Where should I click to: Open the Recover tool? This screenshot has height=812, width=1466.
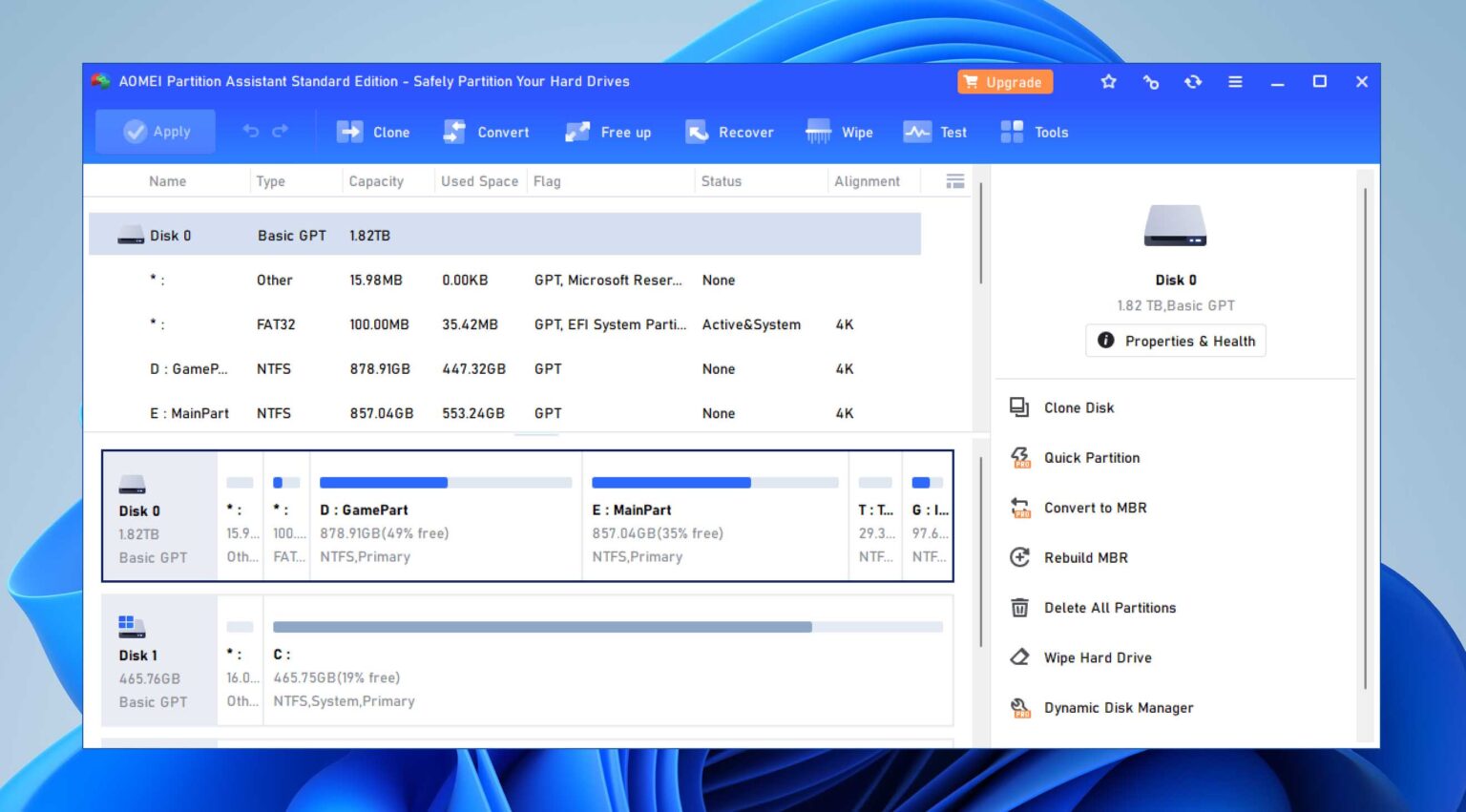729,132
